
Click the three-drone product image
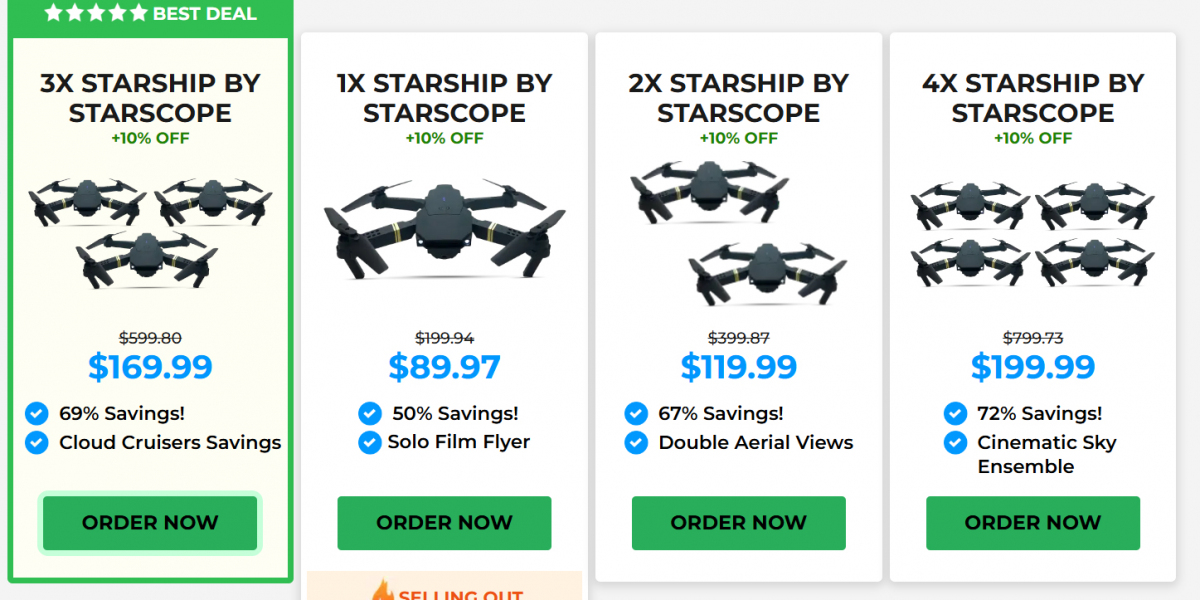150,230
